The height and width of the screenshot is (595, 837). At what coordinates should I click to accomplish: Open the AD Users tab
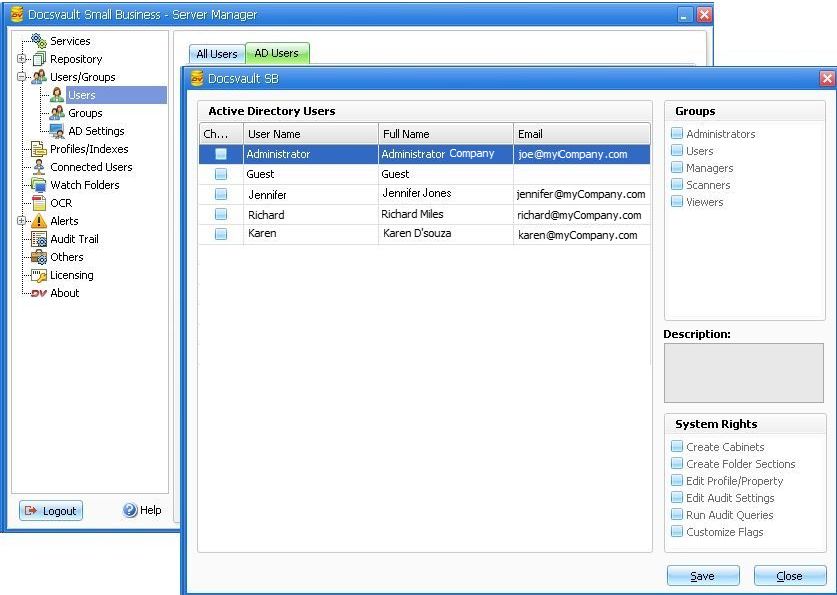(x=277, y=53)
